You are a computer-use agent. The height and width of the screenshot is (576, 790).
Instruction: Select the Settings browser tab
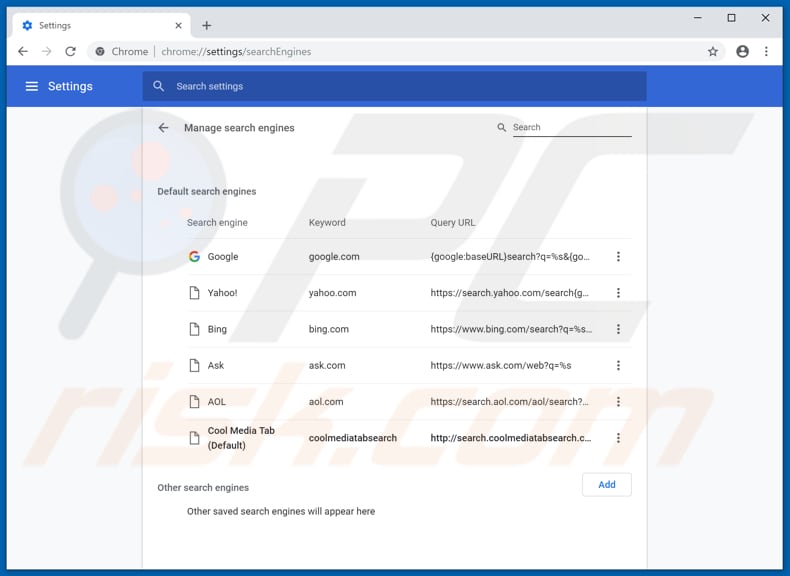(x=101, y=26)
